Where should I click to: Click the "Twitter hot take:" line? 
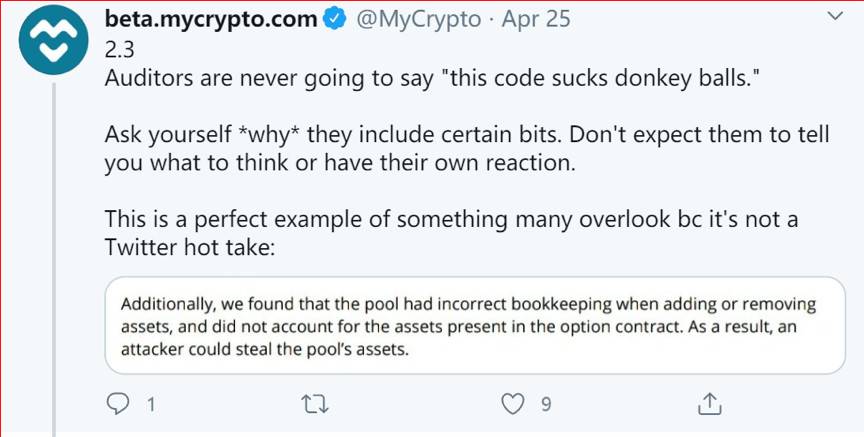tap(189, 248)
